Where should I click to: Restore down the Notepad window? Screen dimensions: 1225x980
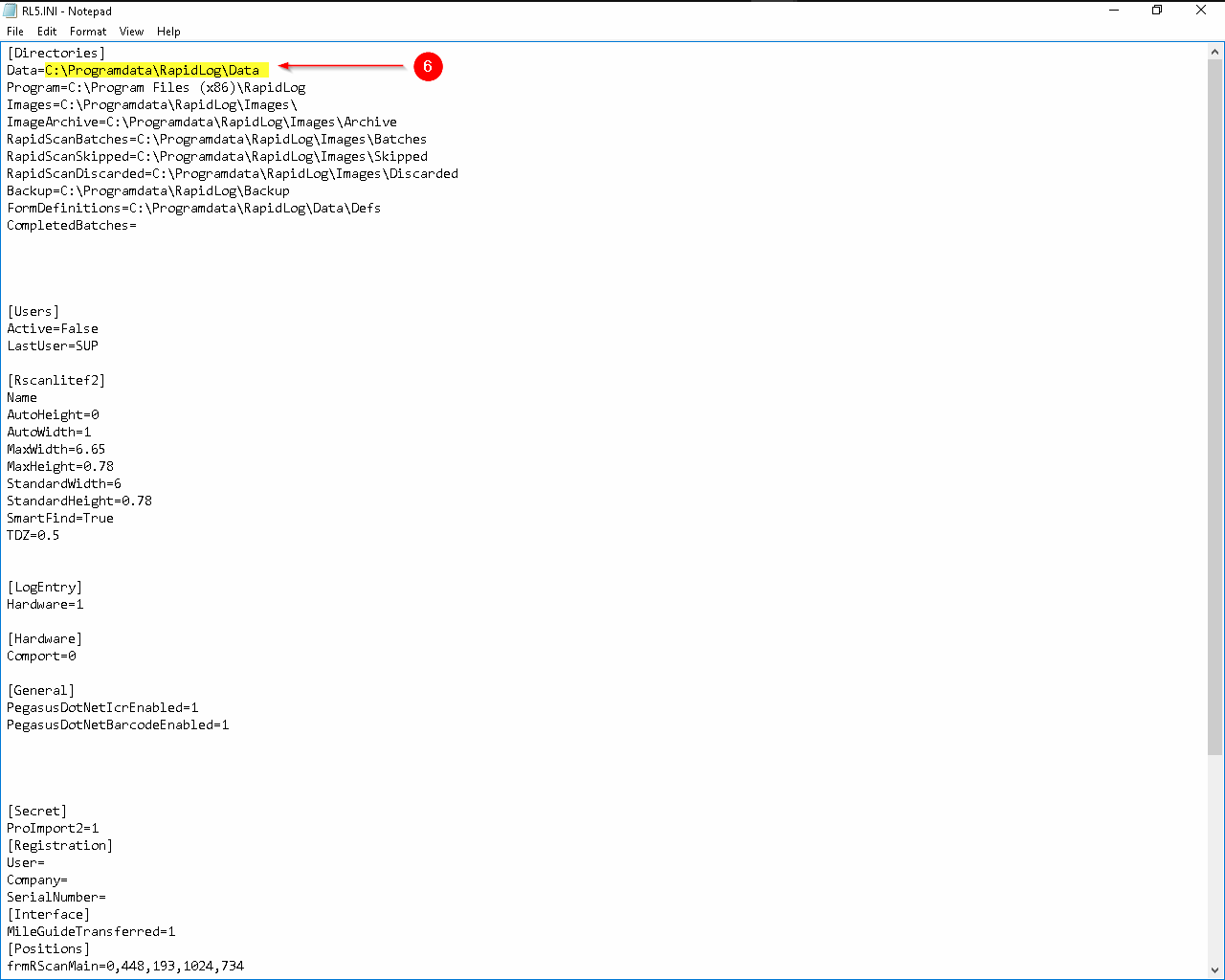(1157, 11)
